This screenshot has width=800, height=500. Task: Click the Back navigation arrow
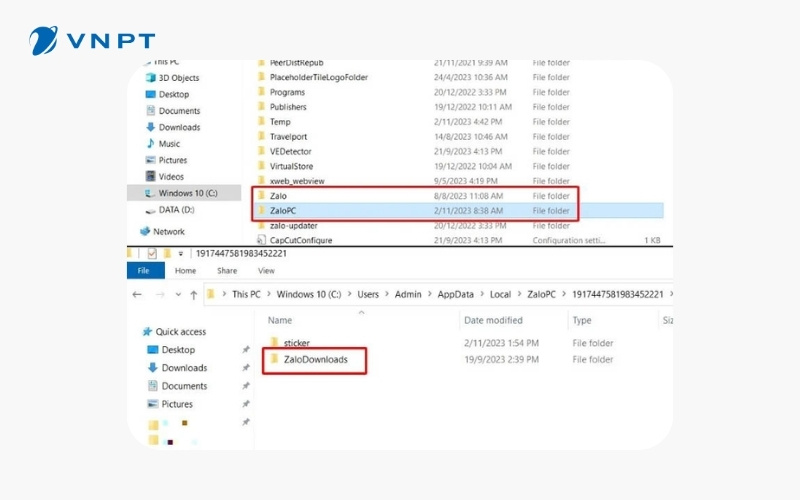[138, 295]
